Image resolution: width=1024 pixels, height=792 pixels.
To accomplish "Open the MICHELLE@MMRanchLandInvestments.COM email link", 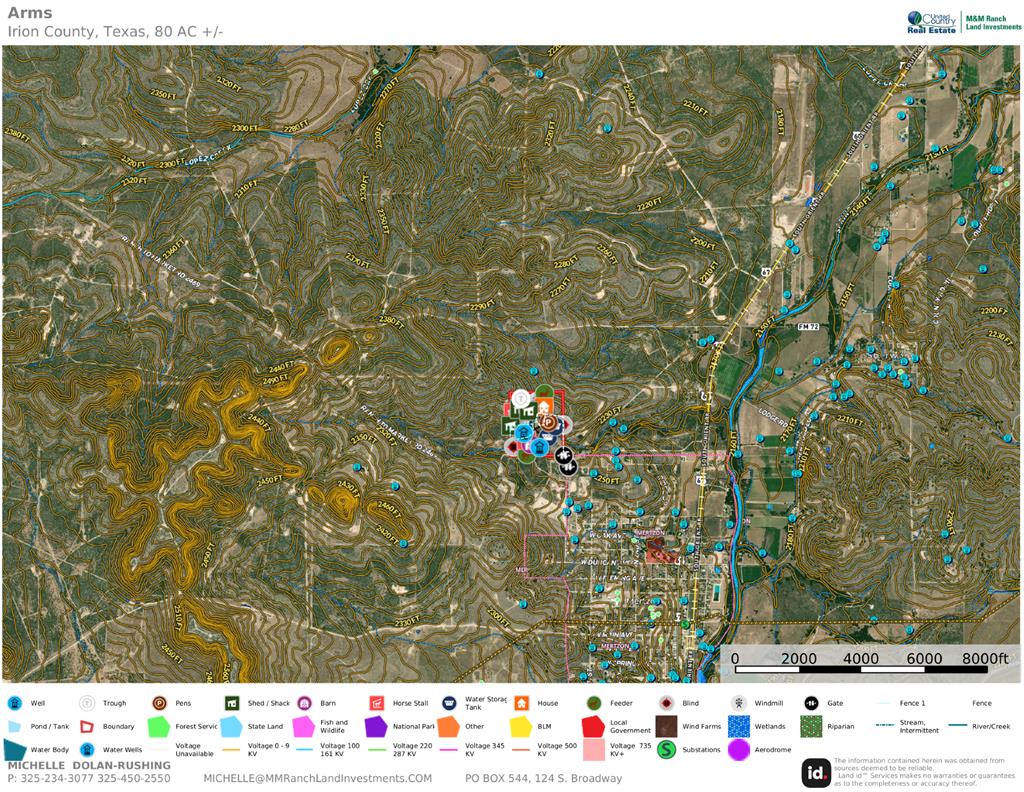I will point(317,778).
